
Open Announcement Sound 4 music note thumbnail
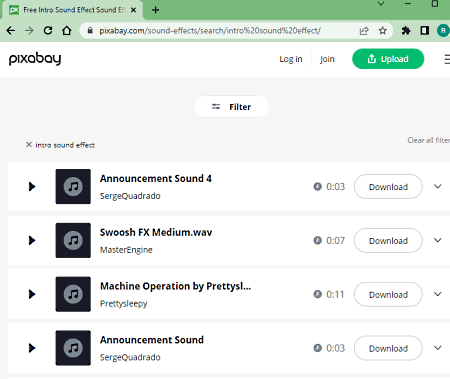73,186
